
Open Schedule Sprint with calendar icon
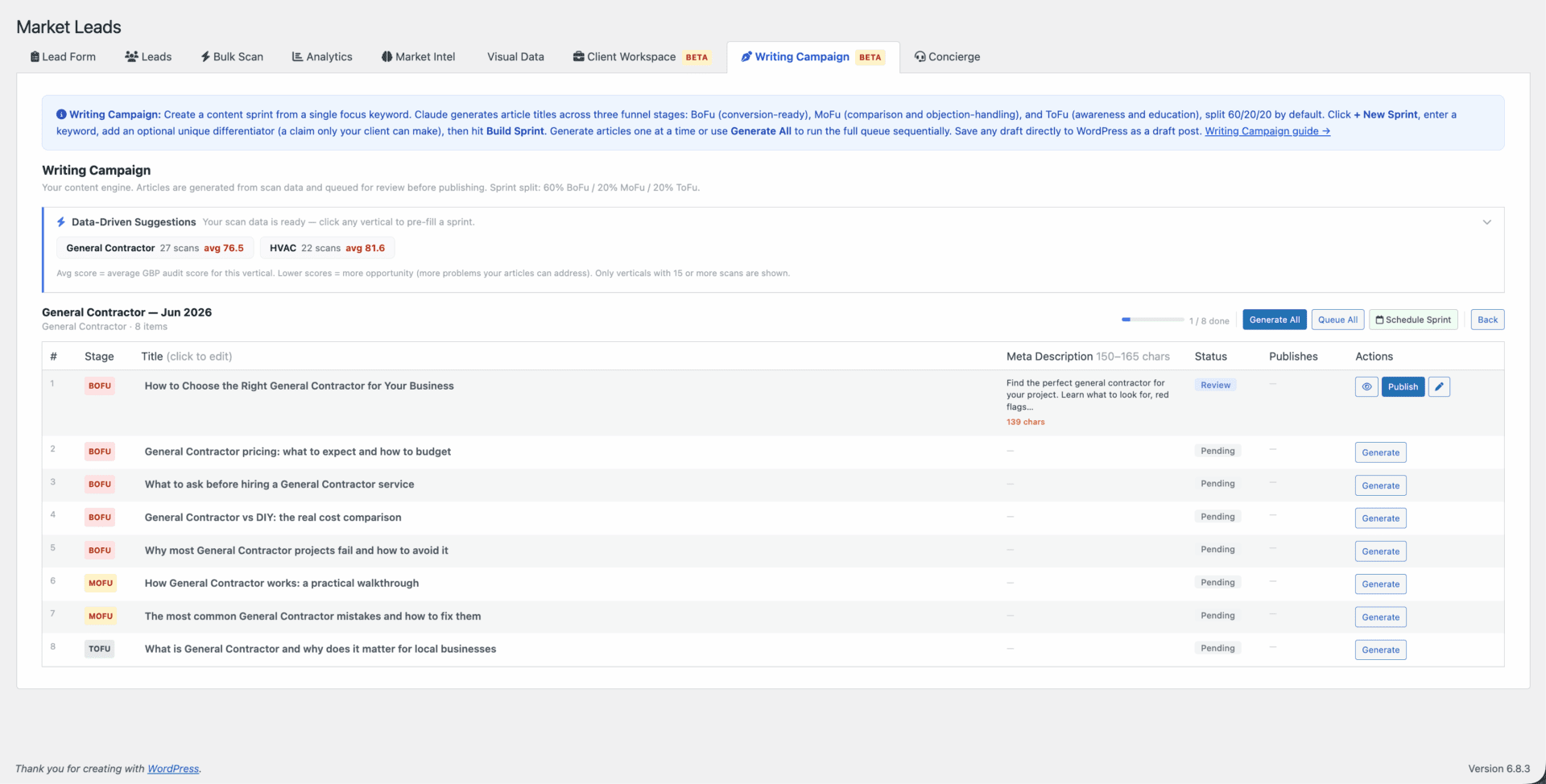[x=1413, y=320]
